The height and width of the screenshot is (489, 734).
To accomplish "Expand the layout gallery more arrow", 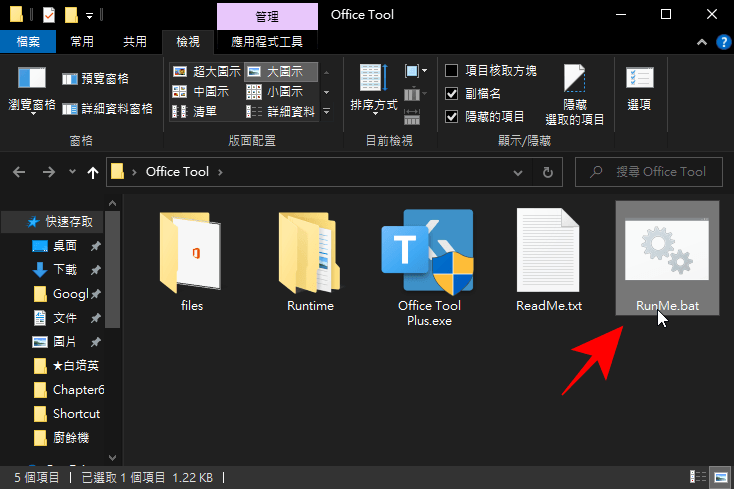I will [327, 111].
